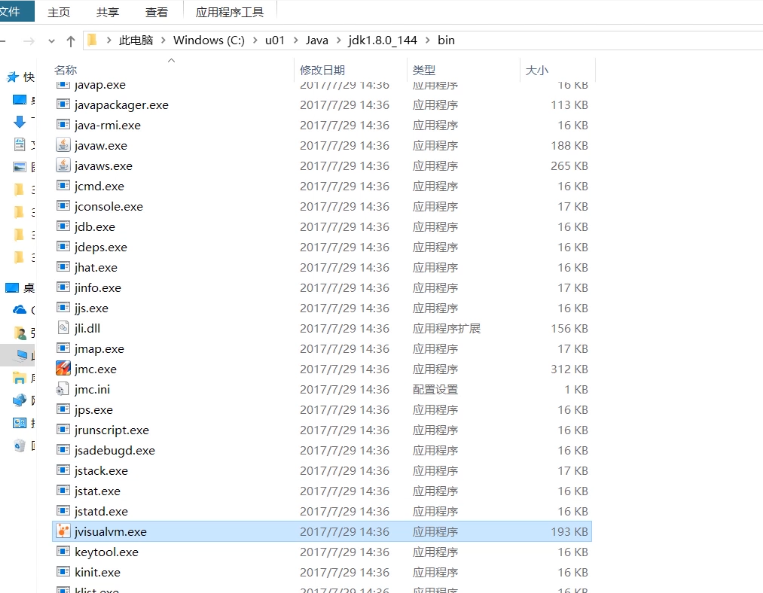763x593 pixels.
Task: Click the javaw.exe Java cup icon
Action: pos(63,145)
